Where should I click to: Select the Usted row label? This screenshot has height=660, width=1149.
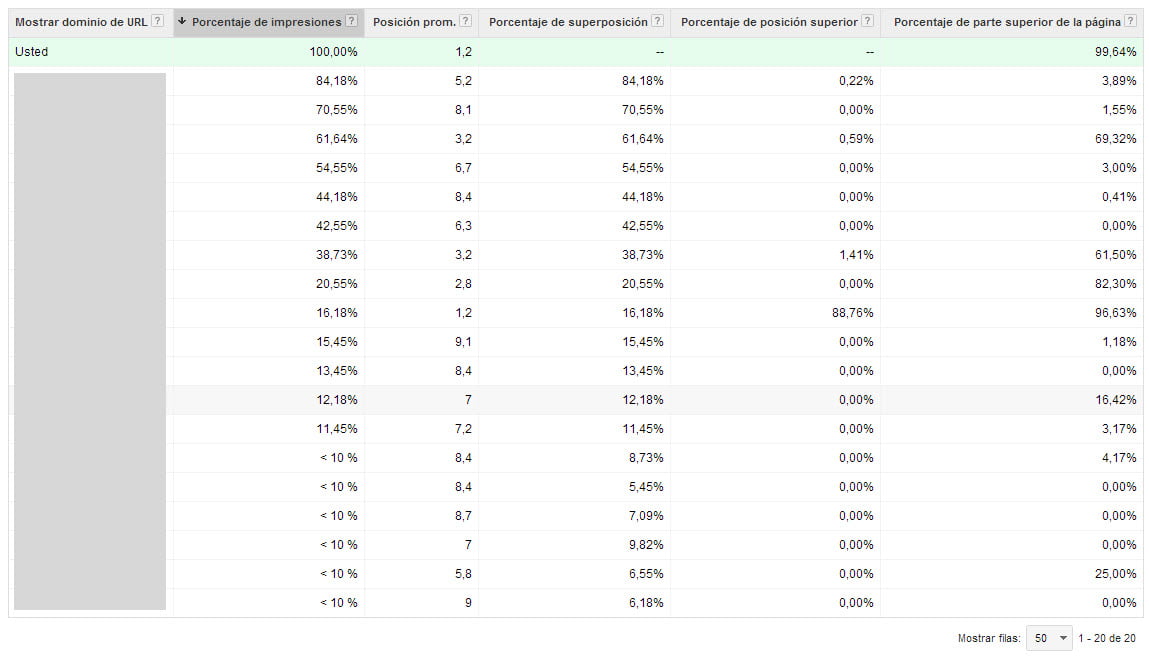31,52
